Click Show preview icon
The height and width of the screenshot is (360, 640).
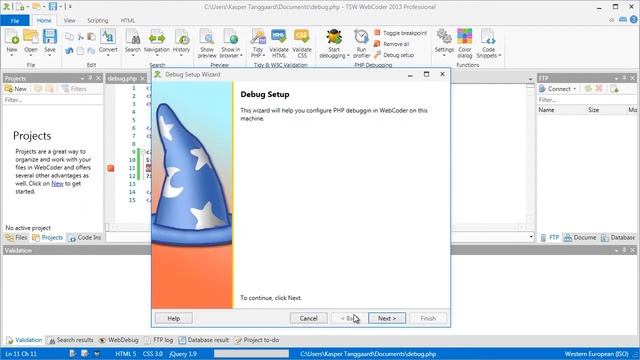point(207,43)
